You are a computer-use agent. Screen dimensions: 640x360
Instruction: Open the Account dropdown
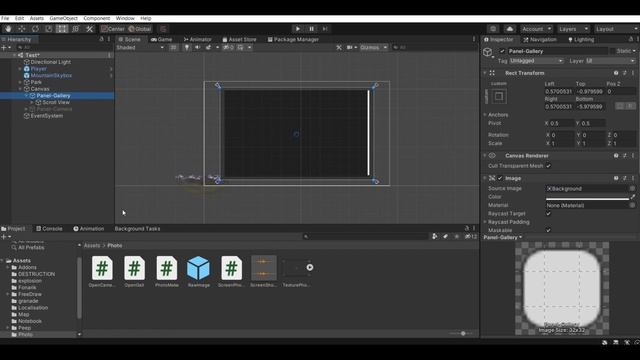536,29
